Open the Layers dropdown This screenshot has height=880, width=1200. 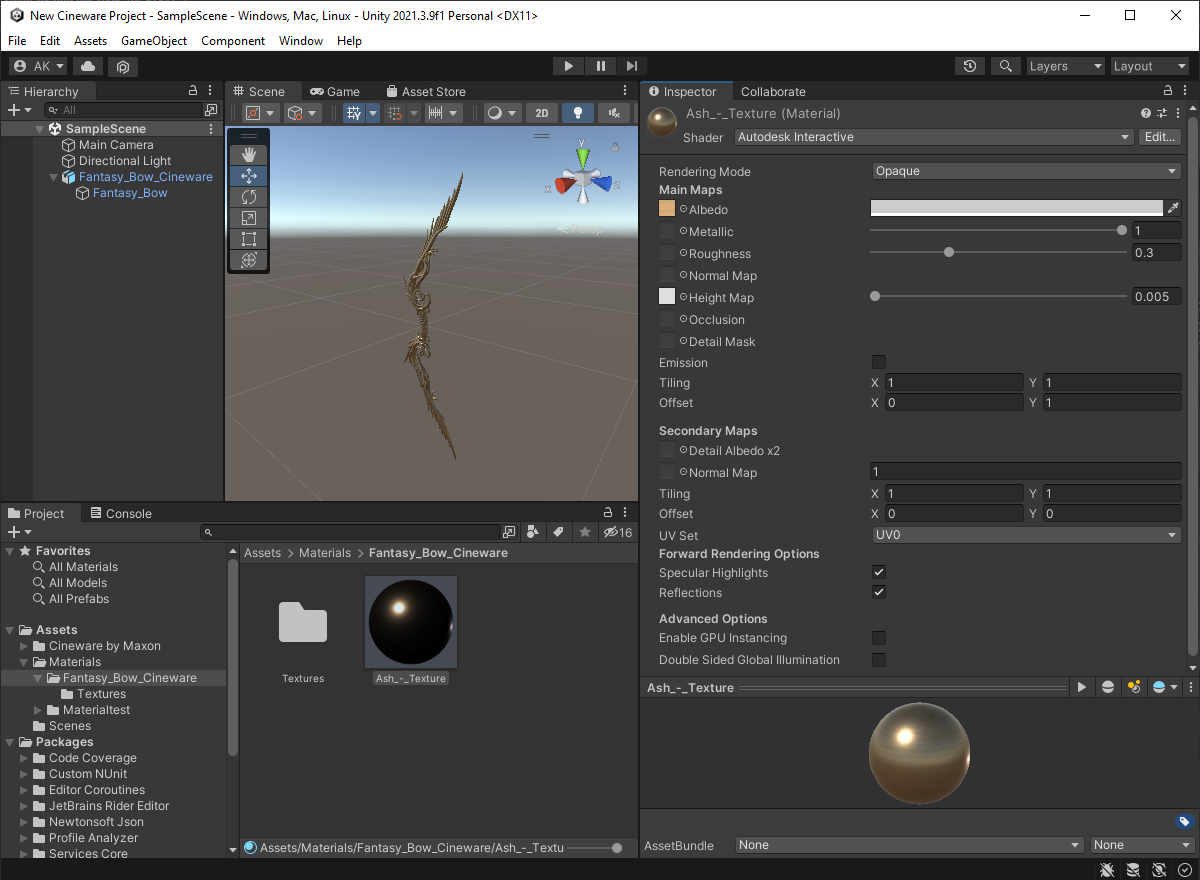click(x=1066, y=66)
